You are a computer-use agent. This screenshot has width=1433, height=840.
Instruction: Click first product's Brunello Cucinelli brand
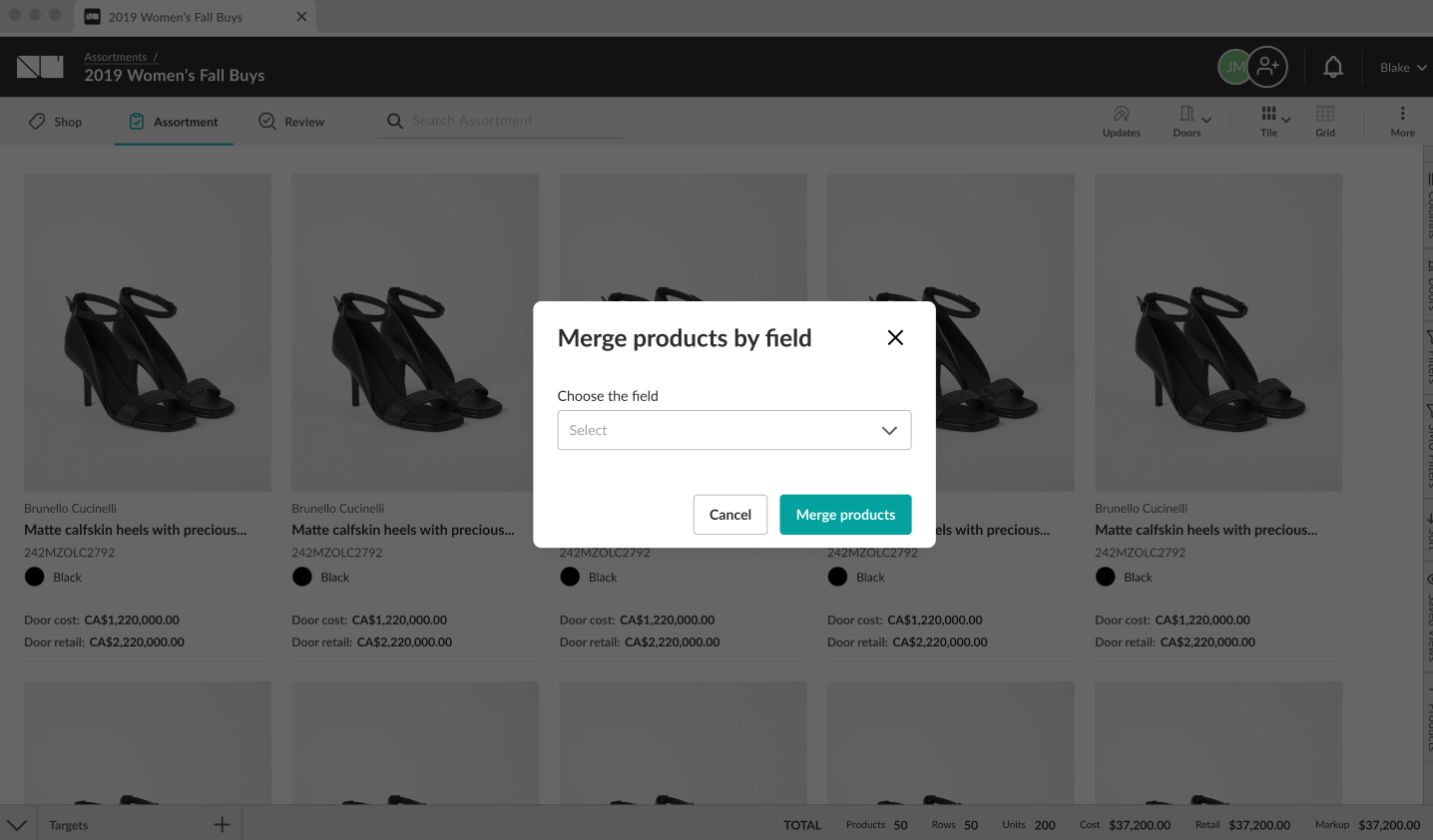pyautogui.click(x=70, y=508)
